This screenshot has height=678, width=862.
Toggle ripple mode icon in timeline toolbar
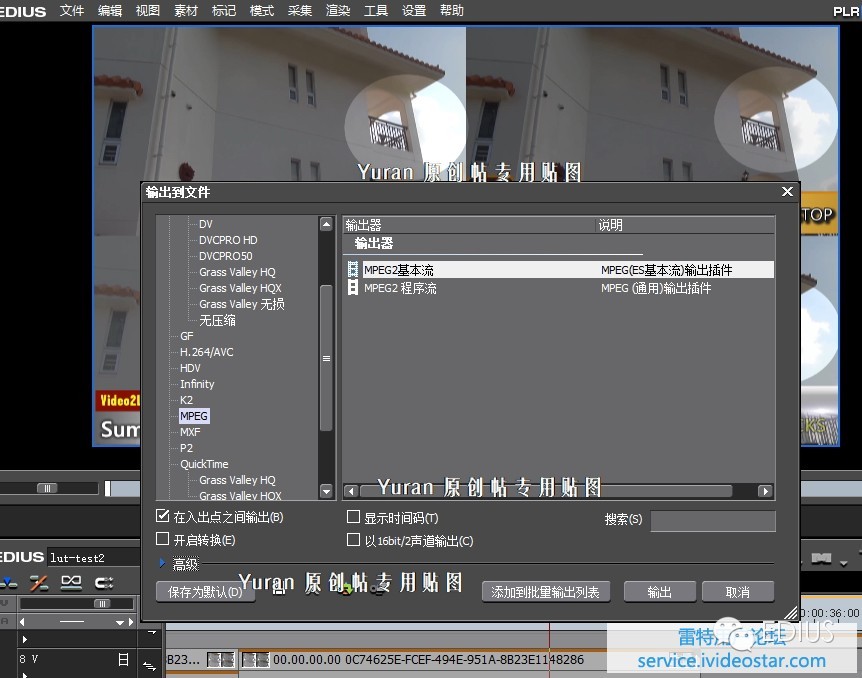[x=10, y=583]
